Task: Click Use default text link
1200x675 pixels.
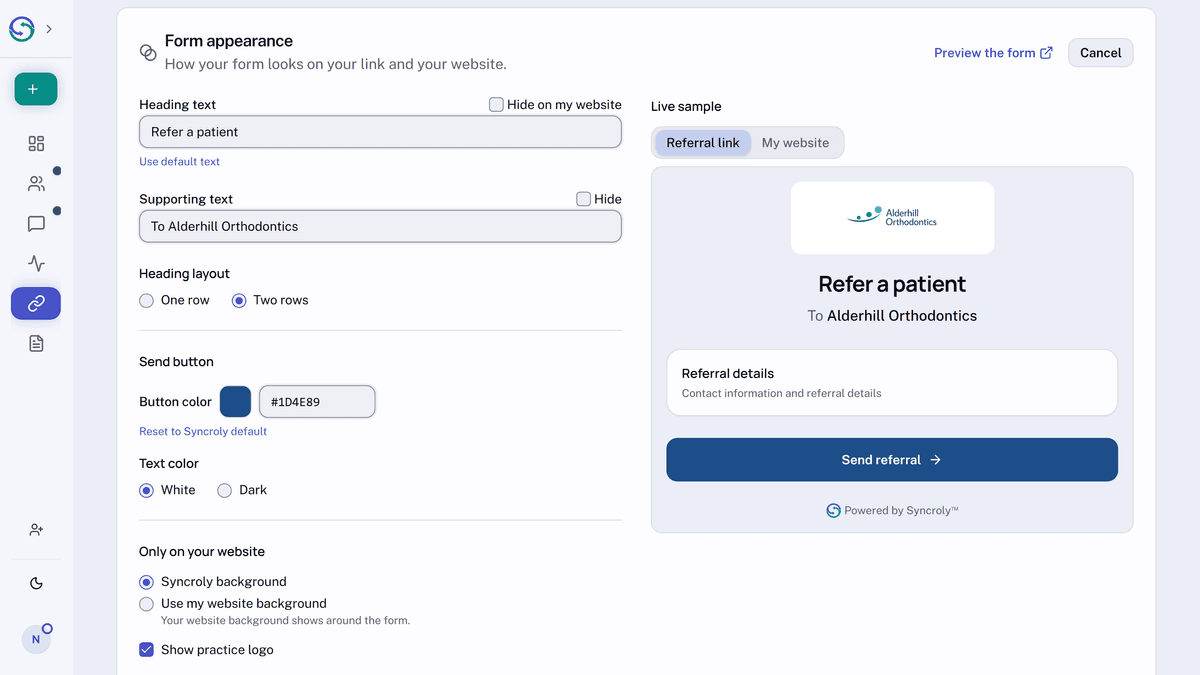Action: (179, 162)
